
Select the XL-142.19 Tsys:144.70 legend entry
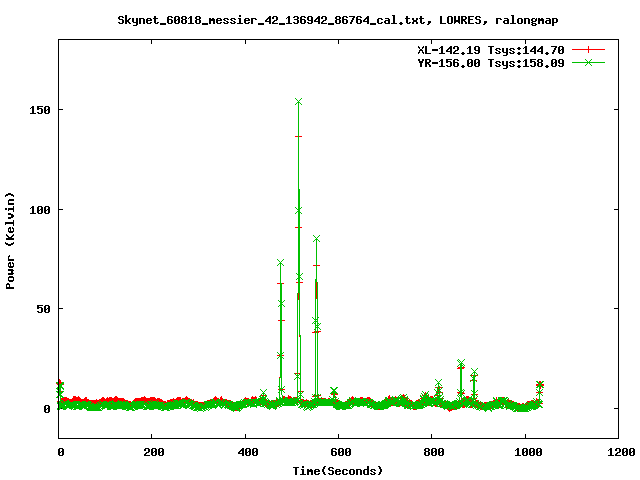point(491,50)
